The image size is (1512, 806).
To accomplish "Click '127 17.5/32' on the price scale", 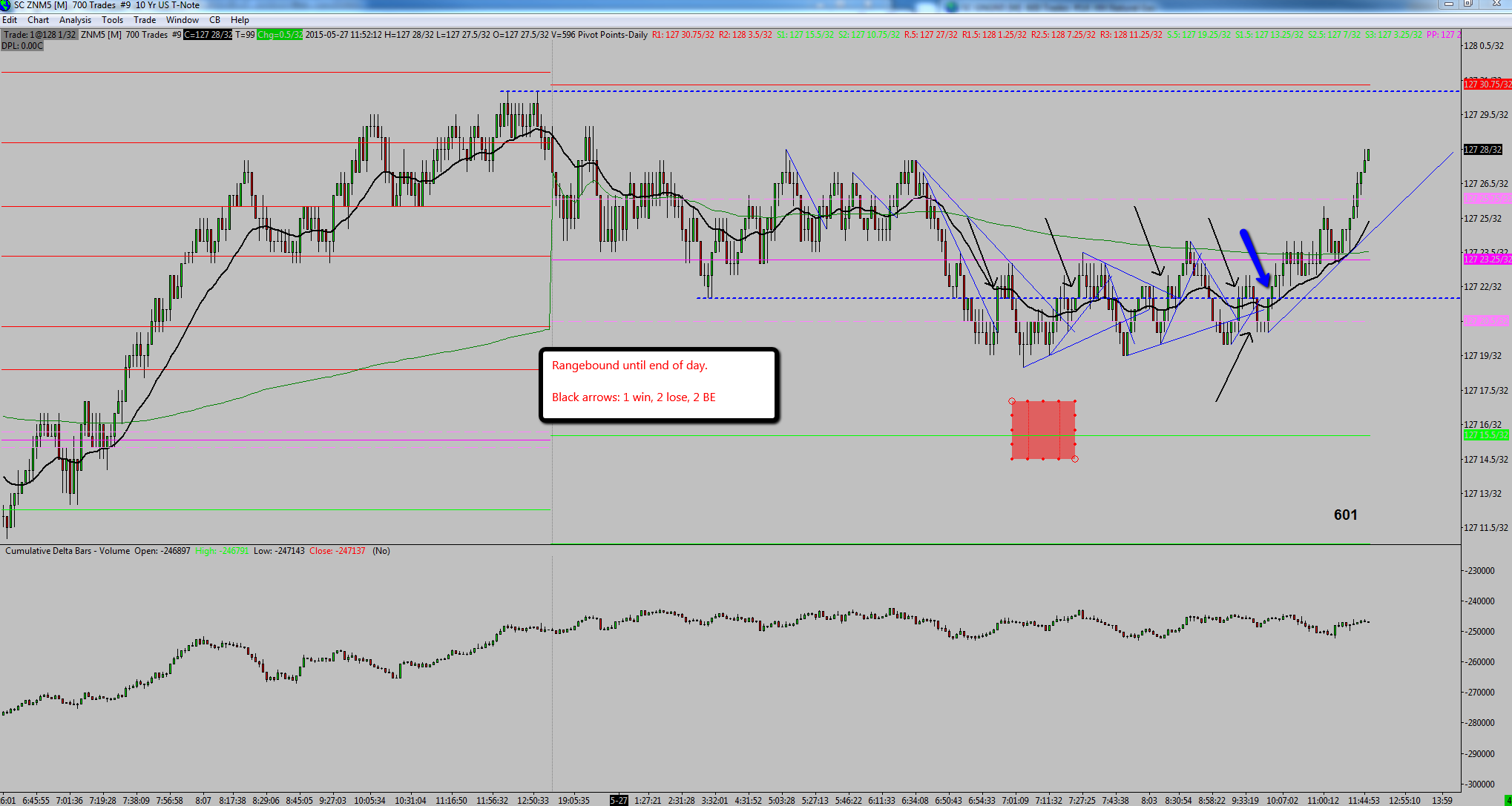I will click(x=1486, y=391).
